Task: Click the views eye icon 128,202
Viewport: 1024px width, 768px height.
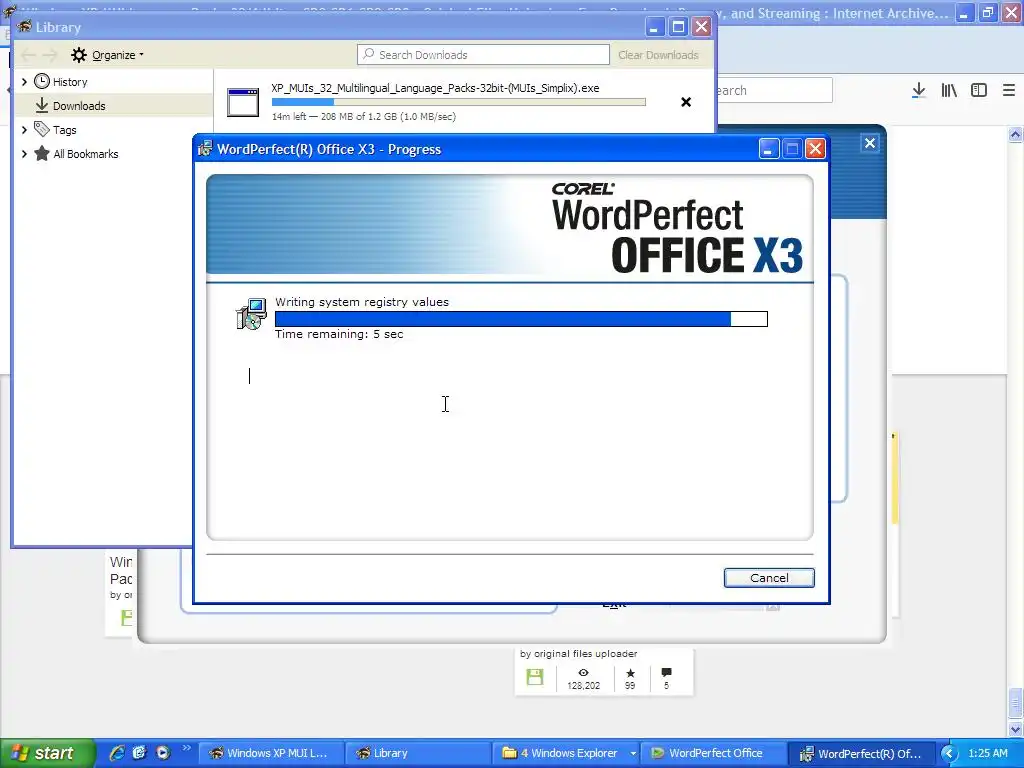Action: (583, 673)
